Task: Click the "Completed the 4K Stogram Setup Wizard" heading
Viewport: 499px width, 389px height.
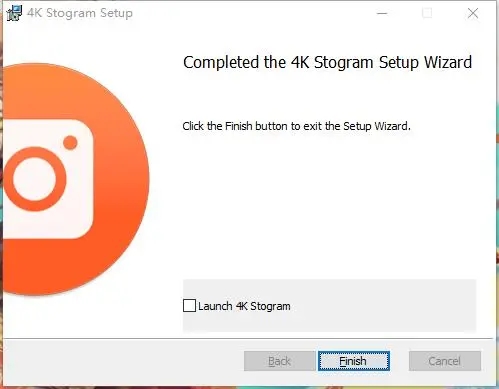Action: pos(328,62)
